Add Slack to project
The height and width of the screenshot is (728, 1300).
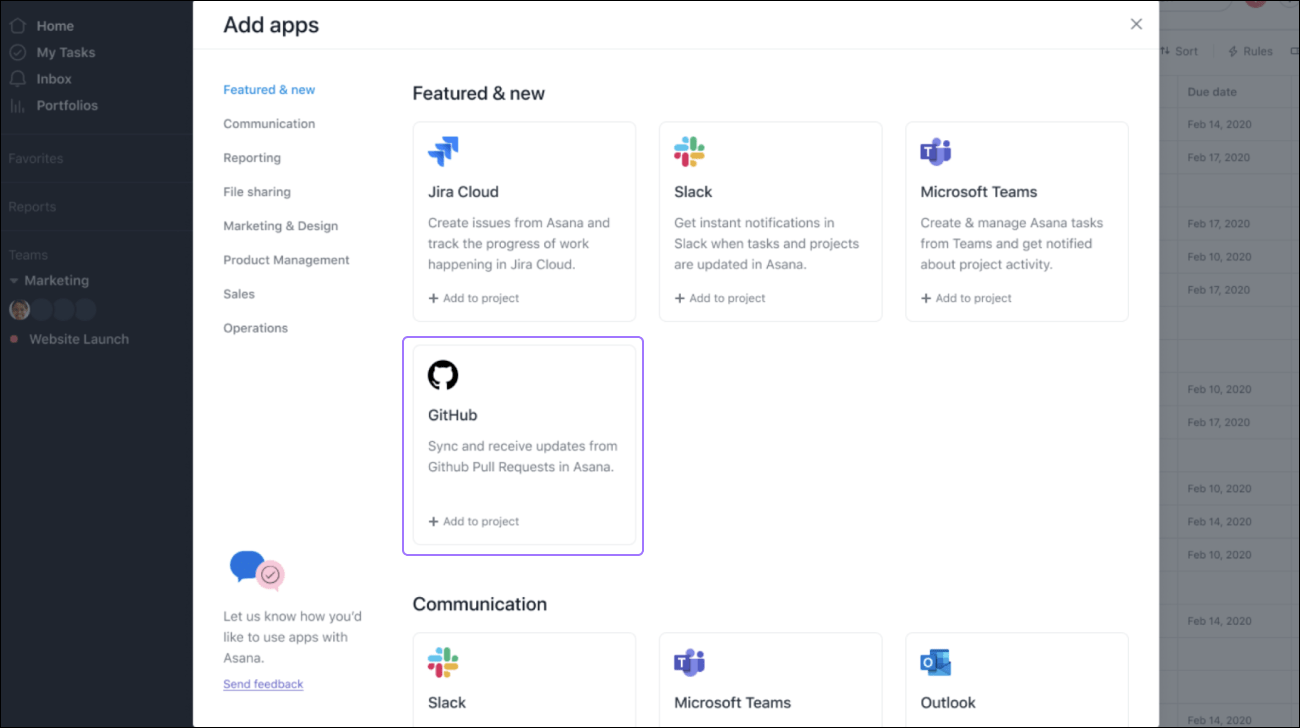pyautogui.click(x=720, y=298)
